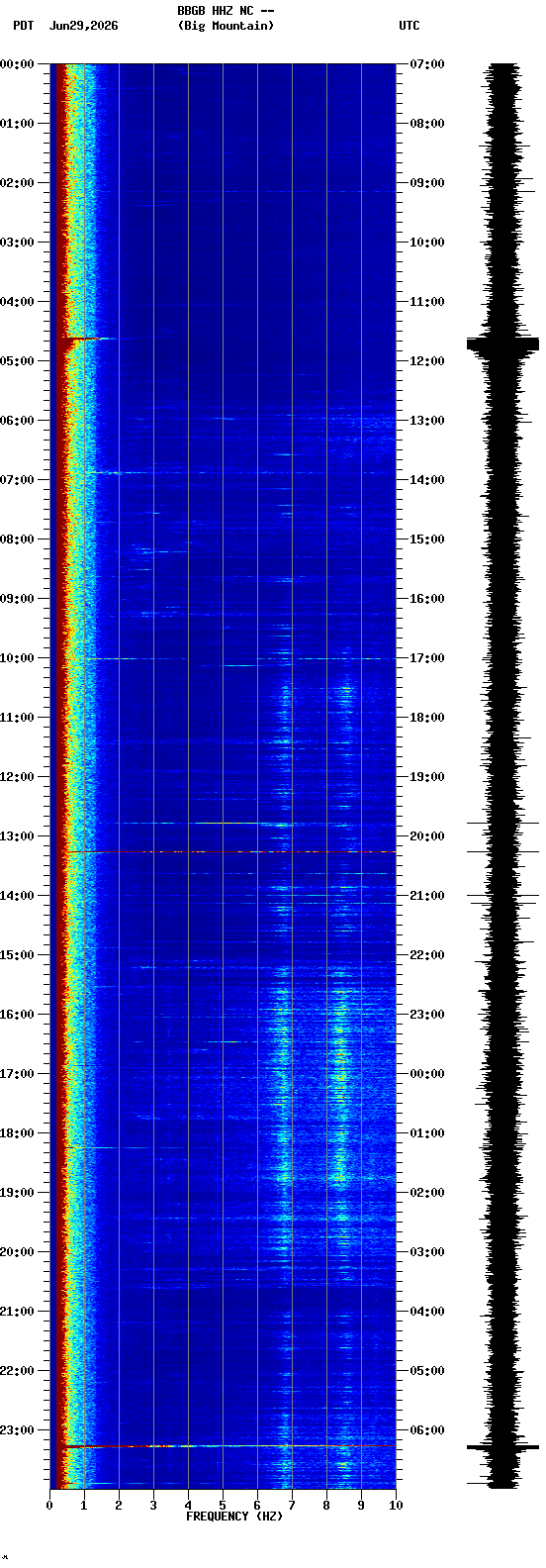Click the 'BBGB HHZ NC --' station title
The image size is (546, 1568).
(226, 11)
